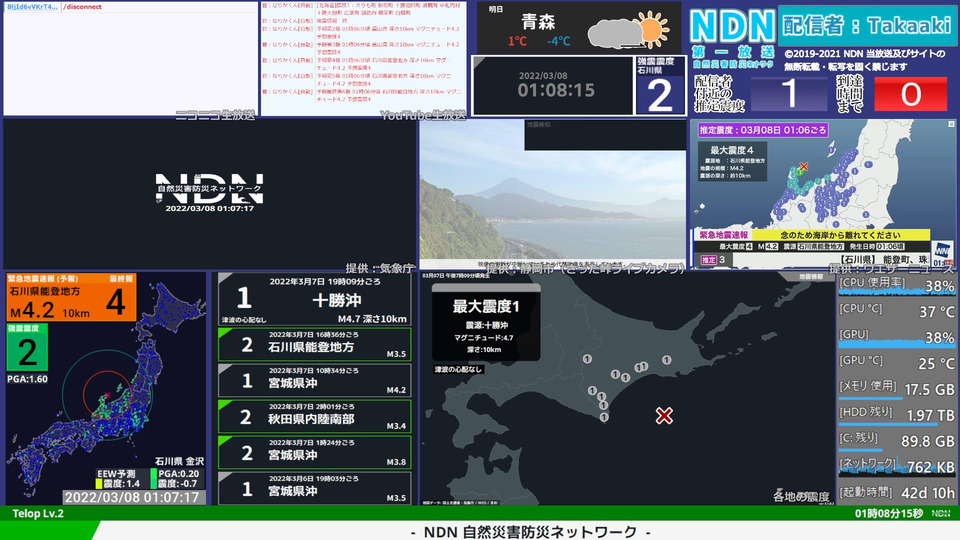The image size is (960, 540).
Task: Click the red X epicenter on Weathernews map
Action: (804, 167)
